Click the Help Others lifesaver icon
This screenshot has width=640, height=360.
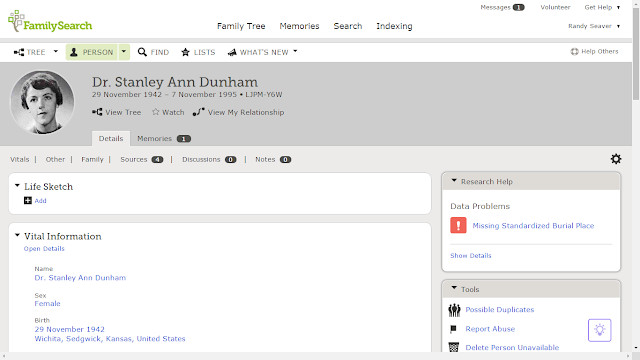pyautogui.click(x=574, y=51)
